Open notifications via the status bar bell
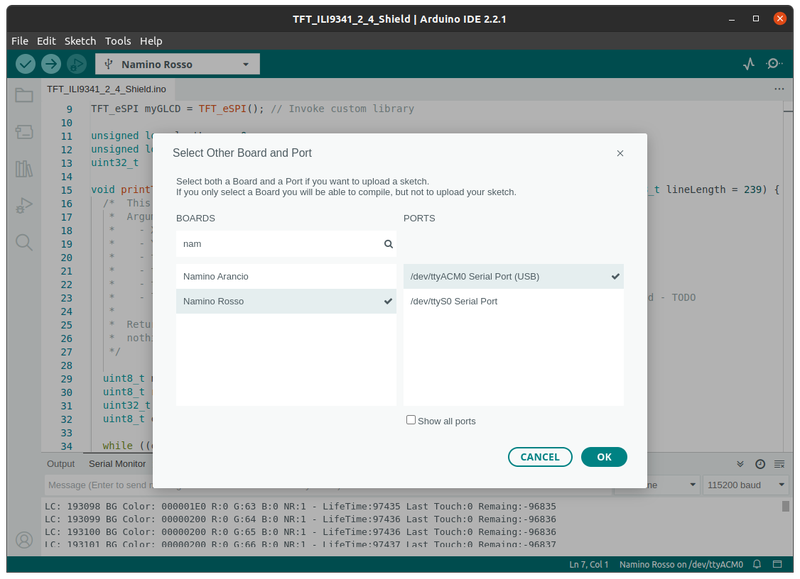Image resolution: width=800 pixels, height=579 pixels. coord(758,563)
